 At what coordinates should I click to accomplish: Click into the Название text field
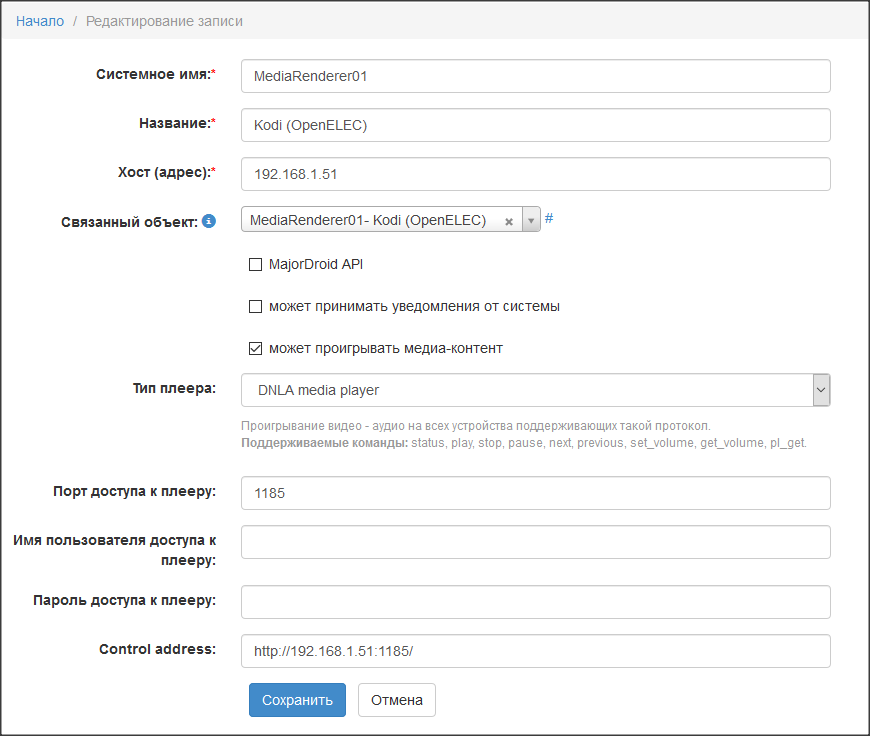pyautogui.click(x=535, y=125)
